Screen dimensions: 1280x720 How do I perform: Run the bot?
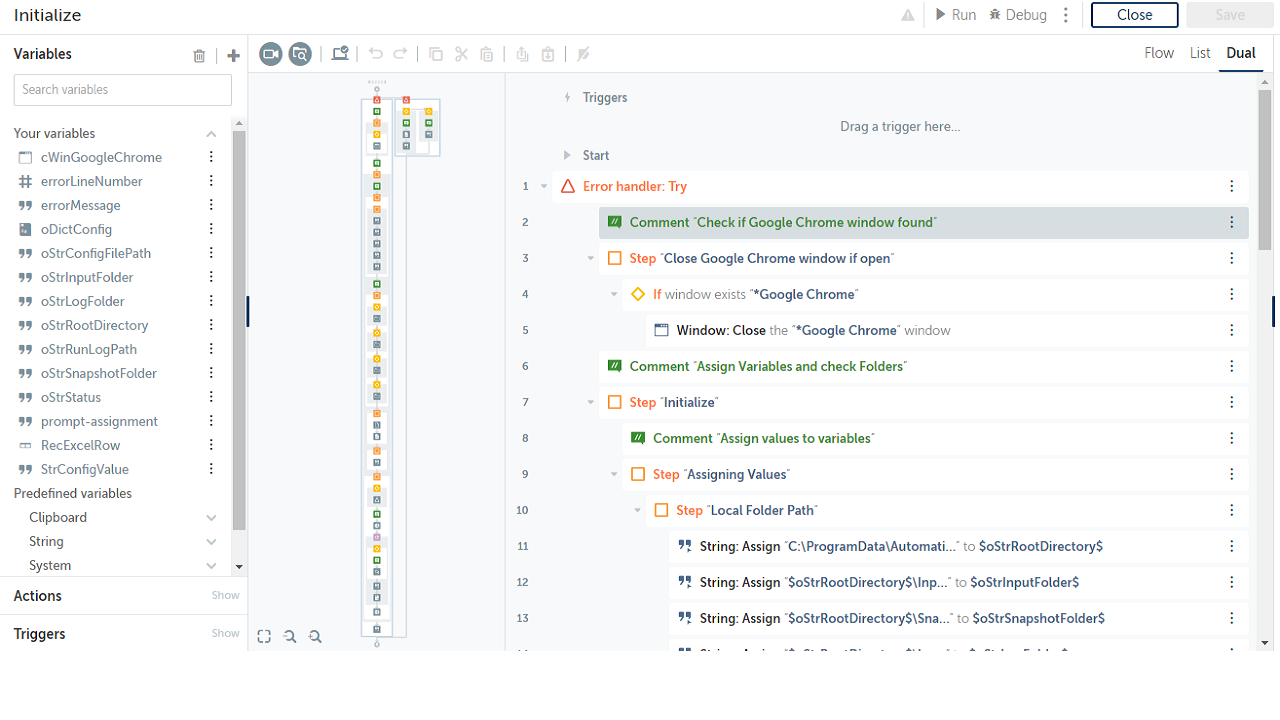[x=955, y=15]
